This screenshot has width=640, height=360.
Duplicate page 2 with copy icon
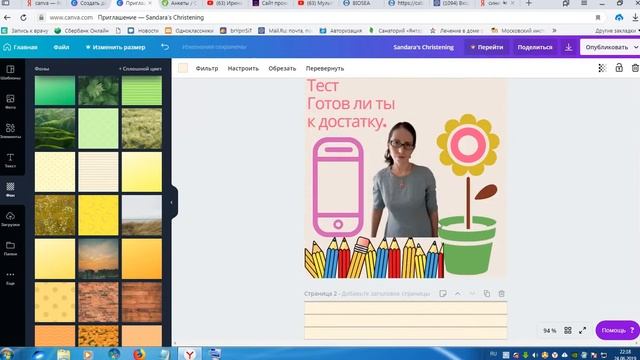[487, 293]
